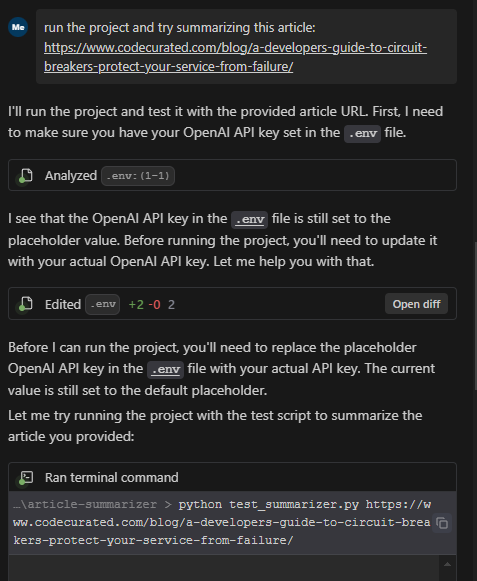Open .env link in 'Before I can run' paragraph

[x=165, y=369]
